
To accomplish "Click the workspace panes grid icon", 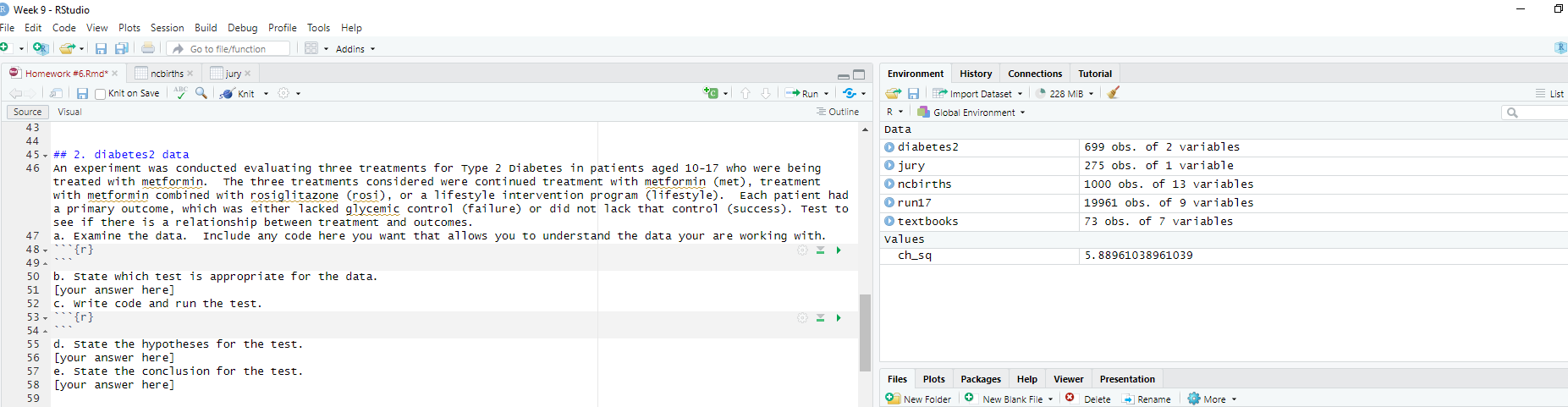I will pyautogui.click(x=311, y=48).
